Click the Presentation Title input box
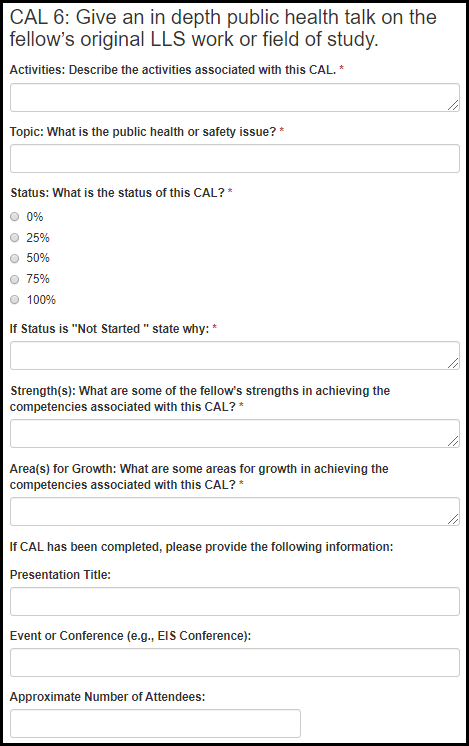 (x=235, y=601)
